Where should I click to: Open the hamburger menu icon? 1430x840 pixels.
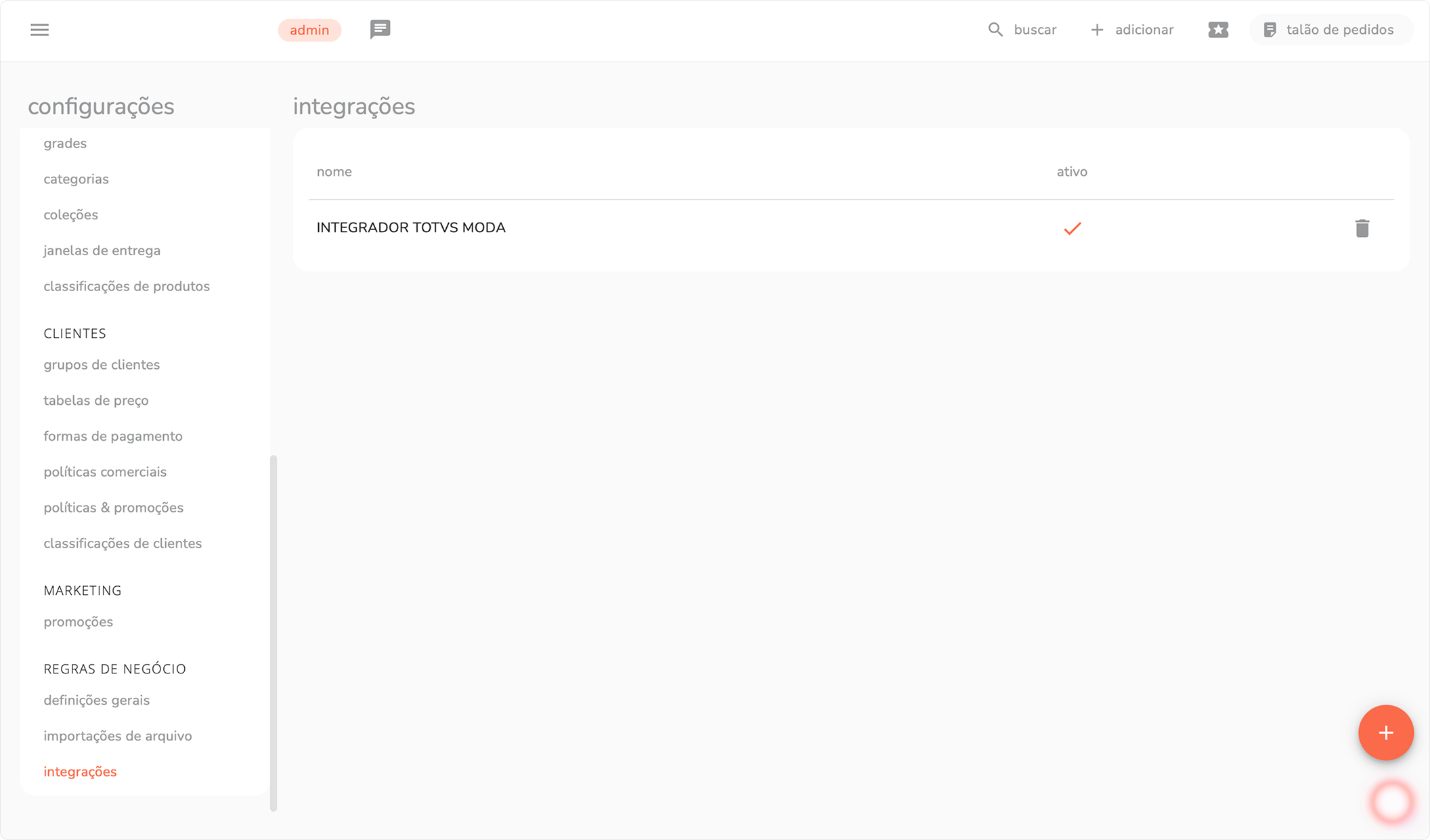[39, 30]
